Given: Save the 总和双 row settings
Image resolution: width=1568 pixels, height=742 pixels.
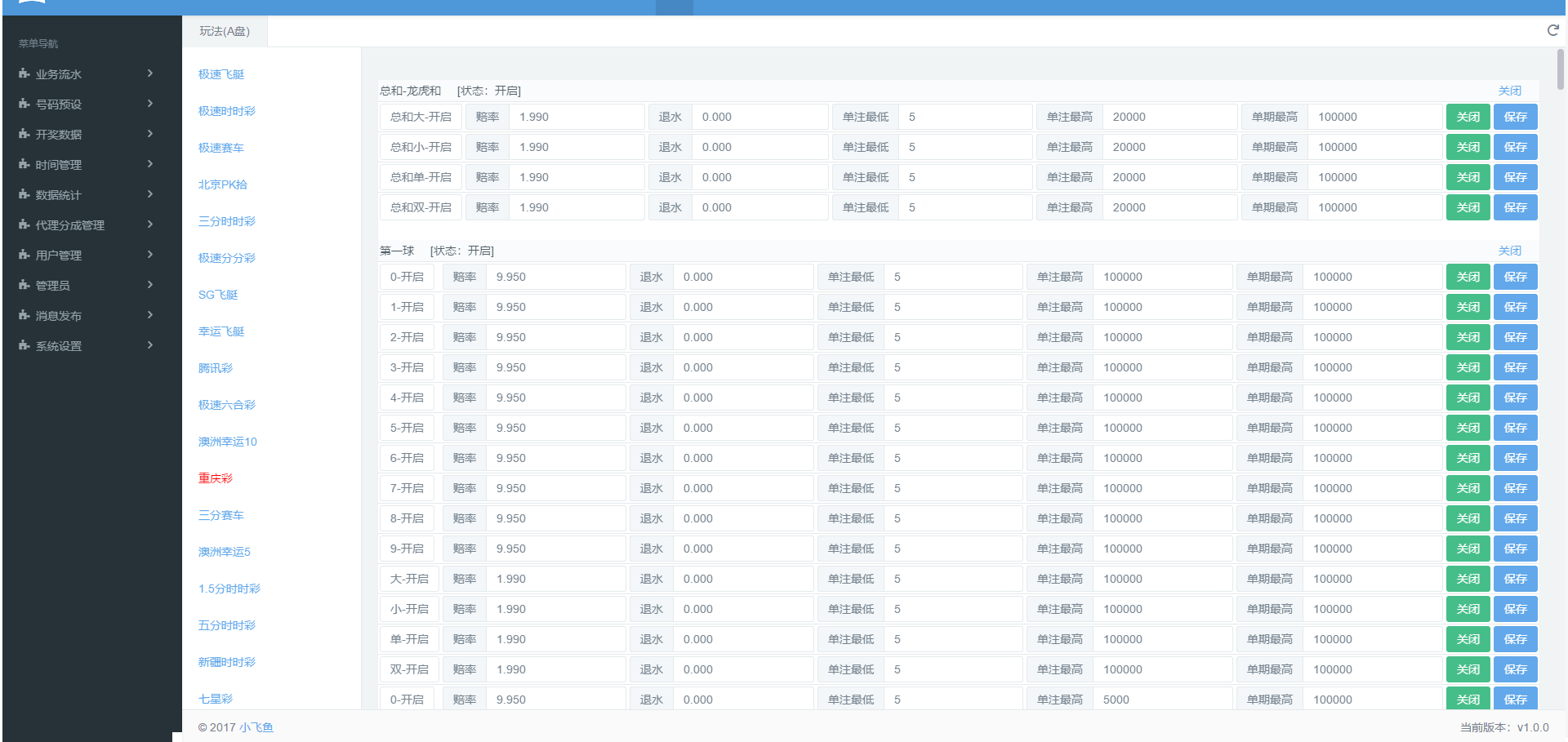Looking at the screenshot, I should click(1515, 207).
